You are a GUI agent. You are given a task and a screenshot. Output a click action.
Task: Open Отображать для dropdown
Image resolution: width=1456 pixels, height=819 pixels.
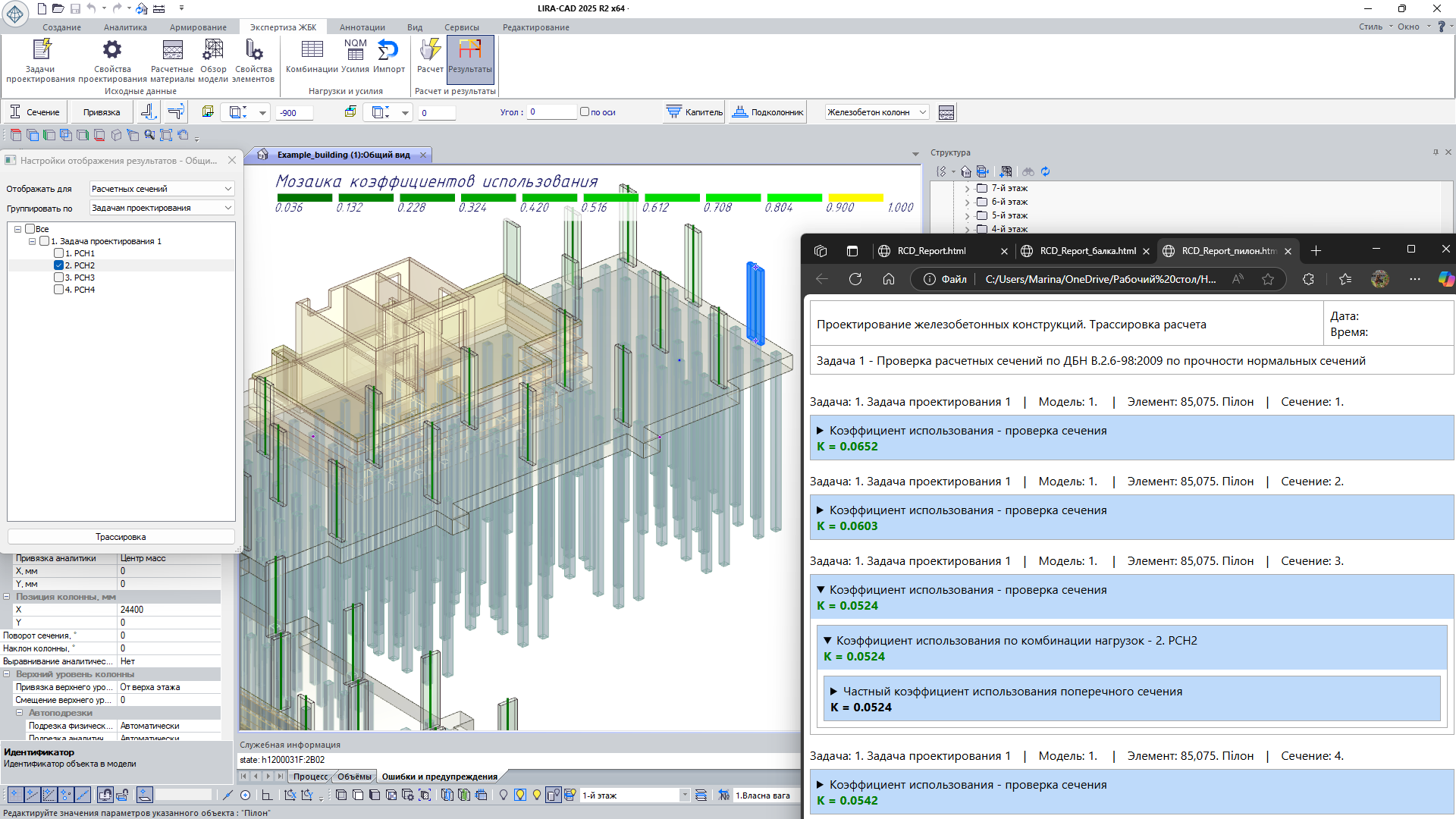tap(162, 189)
